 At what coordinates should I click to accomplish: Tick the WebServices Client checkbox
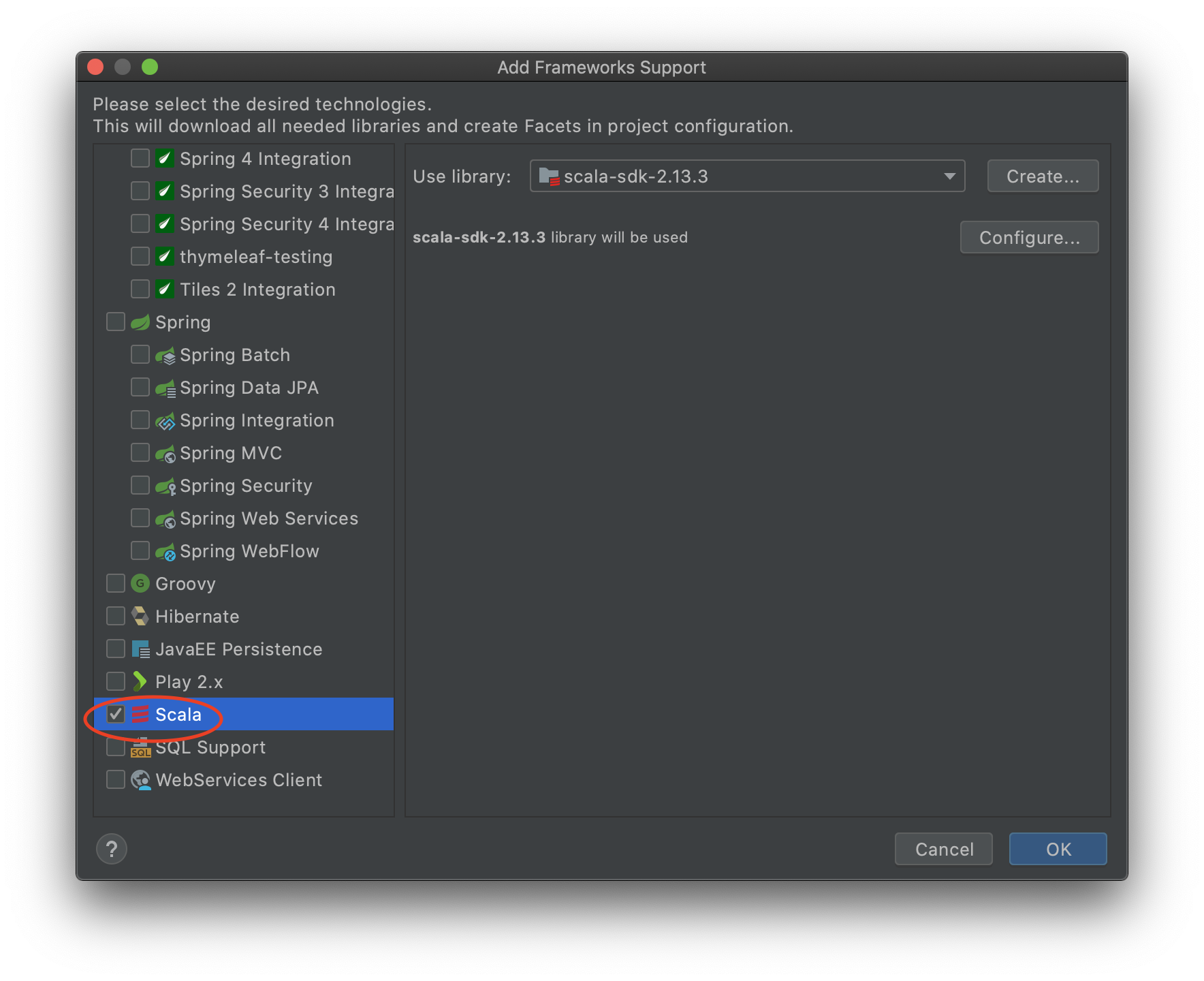tap(115, 779)
